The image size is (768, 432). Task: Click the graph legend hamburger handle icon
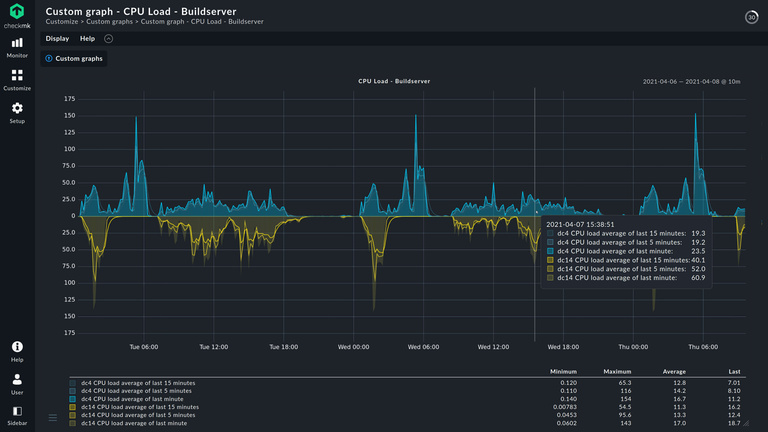coord(53,417)
